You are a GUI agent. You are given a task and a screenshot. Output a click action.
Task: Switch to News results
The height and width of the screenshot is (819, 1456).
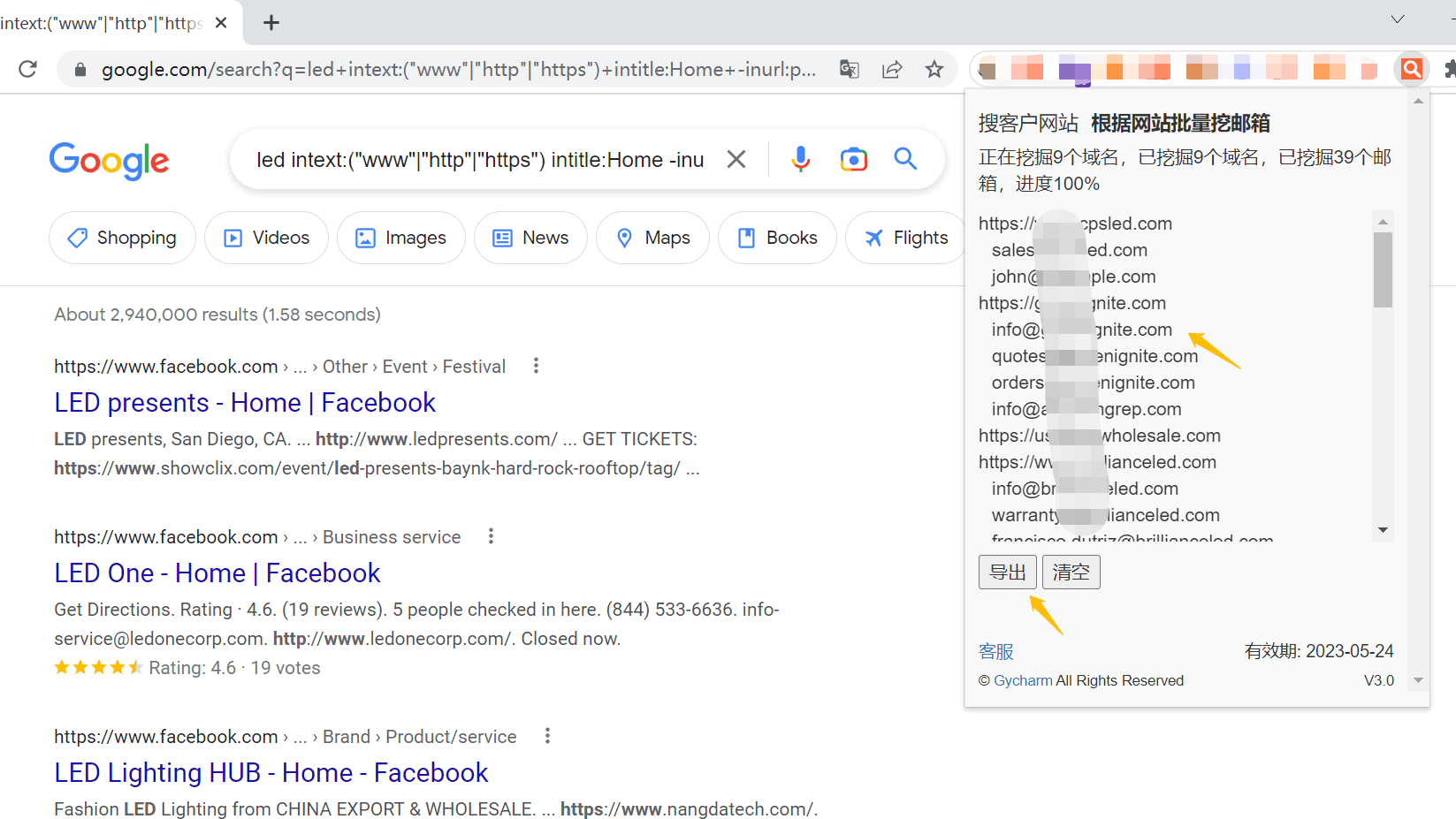pyautogui.click(x=530, y=238)
